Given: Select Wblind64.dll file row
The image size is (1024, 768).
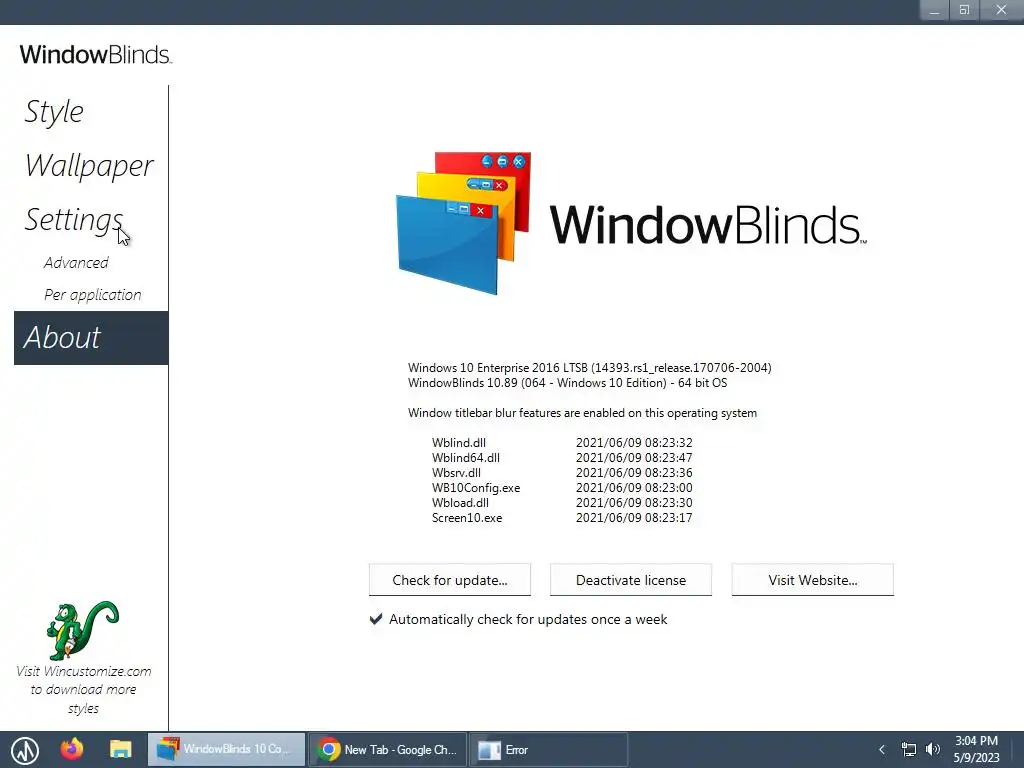Looking at the screenshot, I should pos(562,458).
